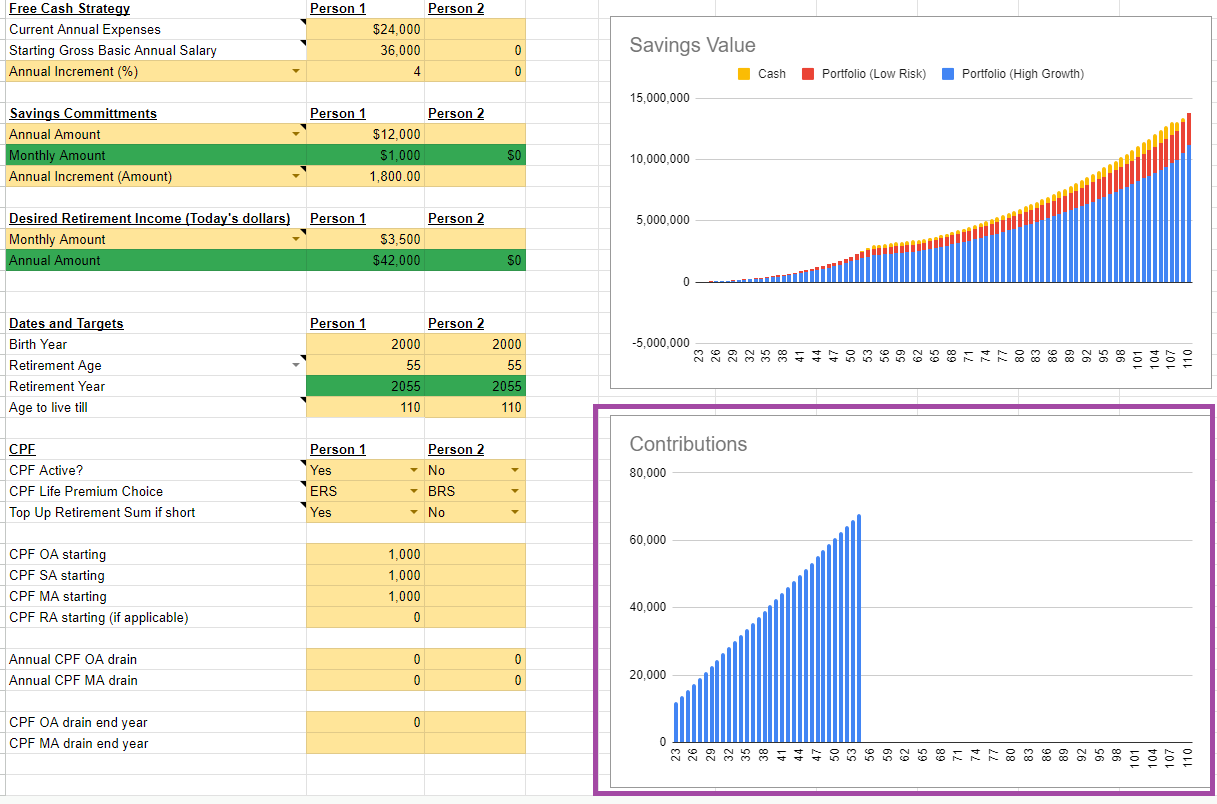Click the Savings Value chart title
Viewport: 1217px width, 804px height.
pyautogui.click(x=692, y=46)
